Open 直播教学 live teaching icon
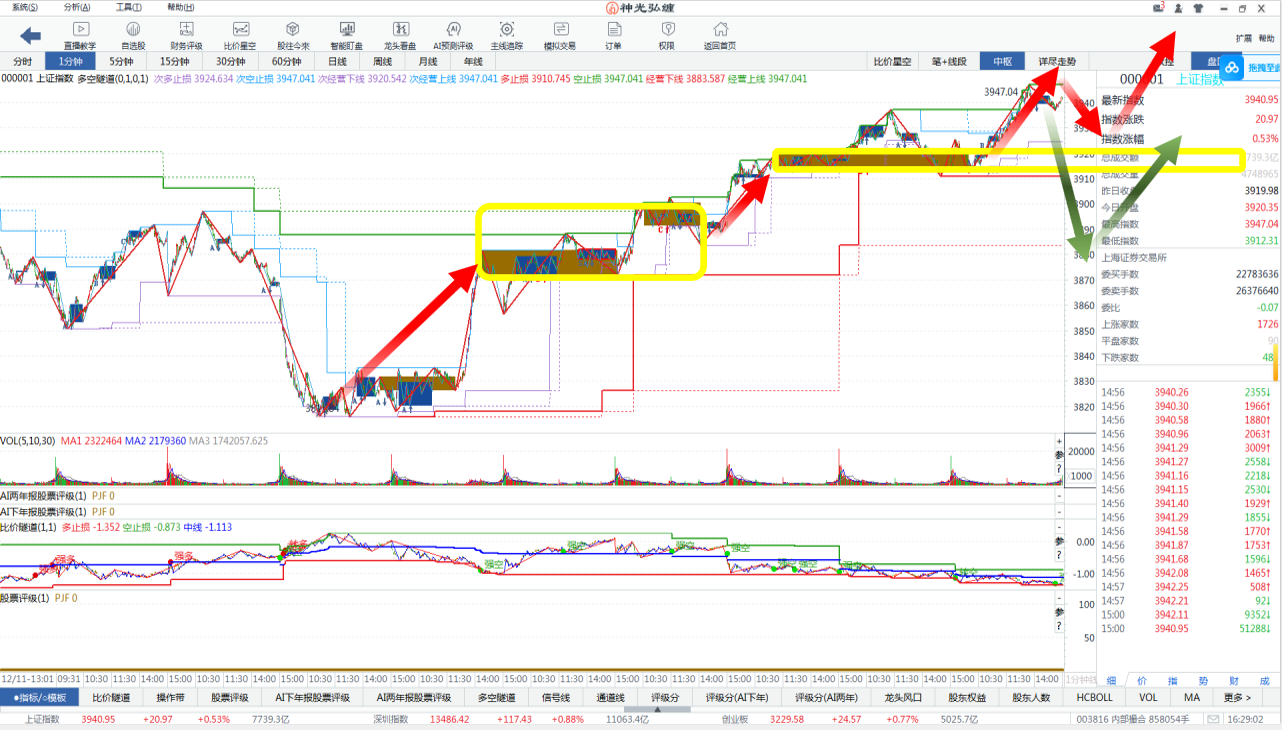Image resolution: width=1282 pixels, height=730 pixels. click(80, 35)
